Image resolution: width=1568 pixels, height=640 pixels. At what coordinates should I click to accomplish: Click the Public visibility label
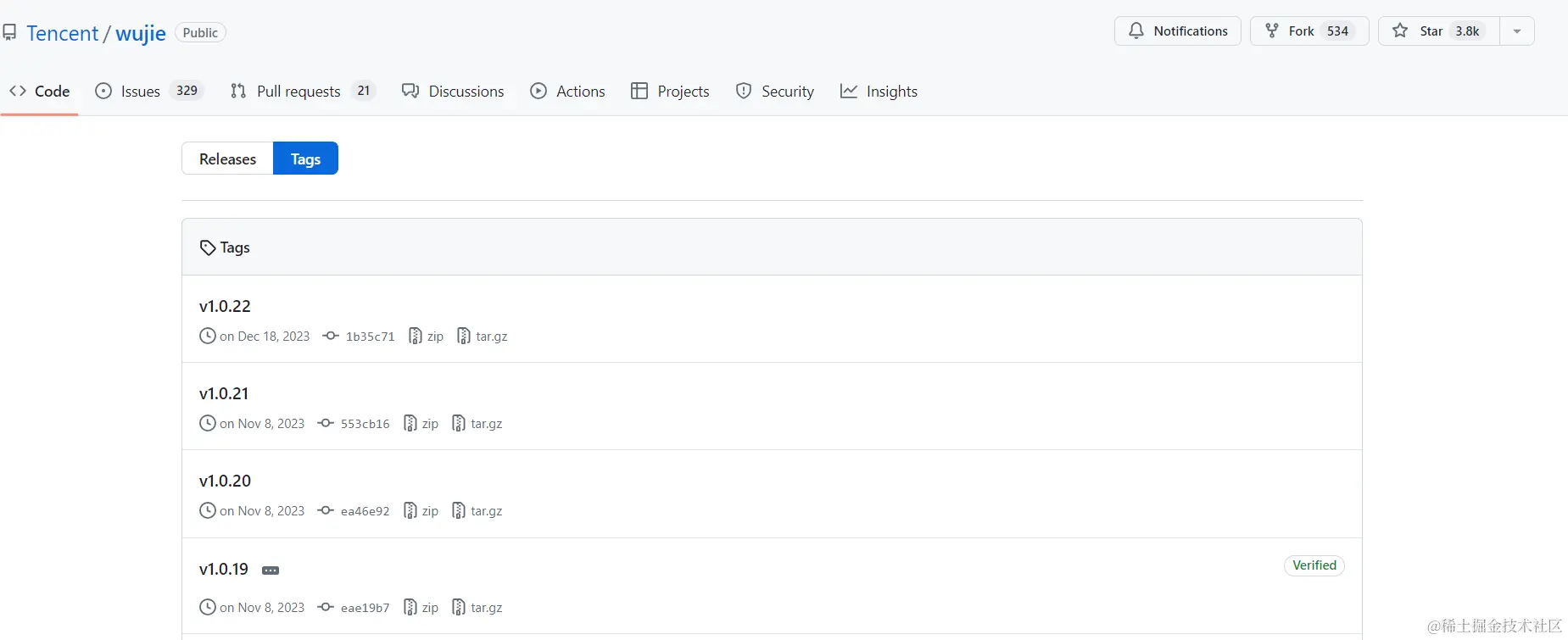point(200,32)
